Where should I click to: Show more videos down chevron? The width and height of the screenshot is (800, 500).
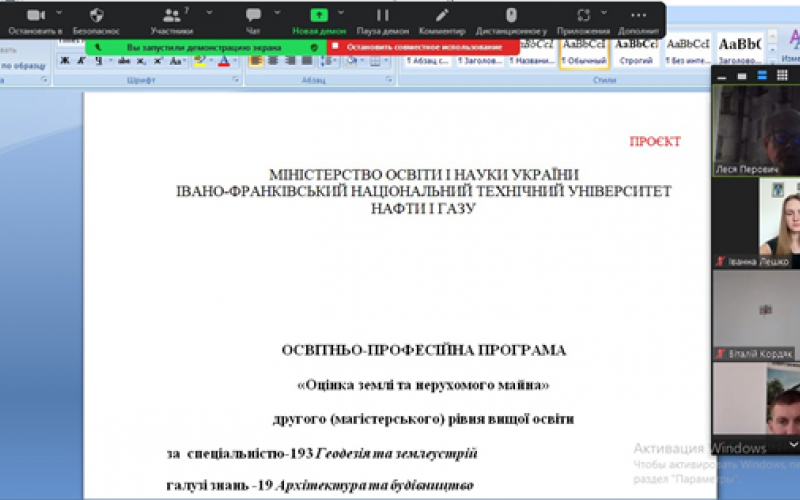(793, 444)
